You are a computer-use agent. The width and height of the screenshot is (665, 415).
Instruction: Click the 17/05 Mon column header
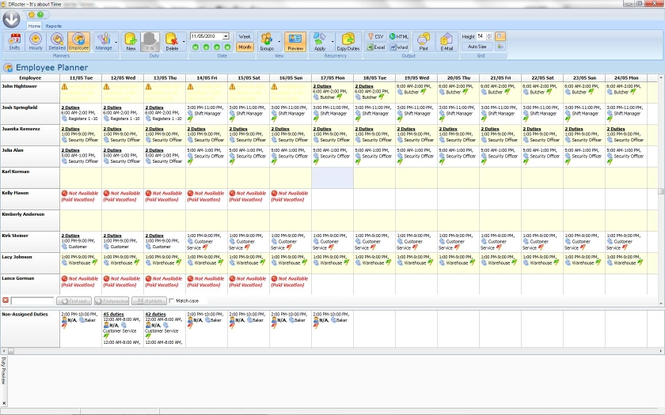tap(332, 78)
